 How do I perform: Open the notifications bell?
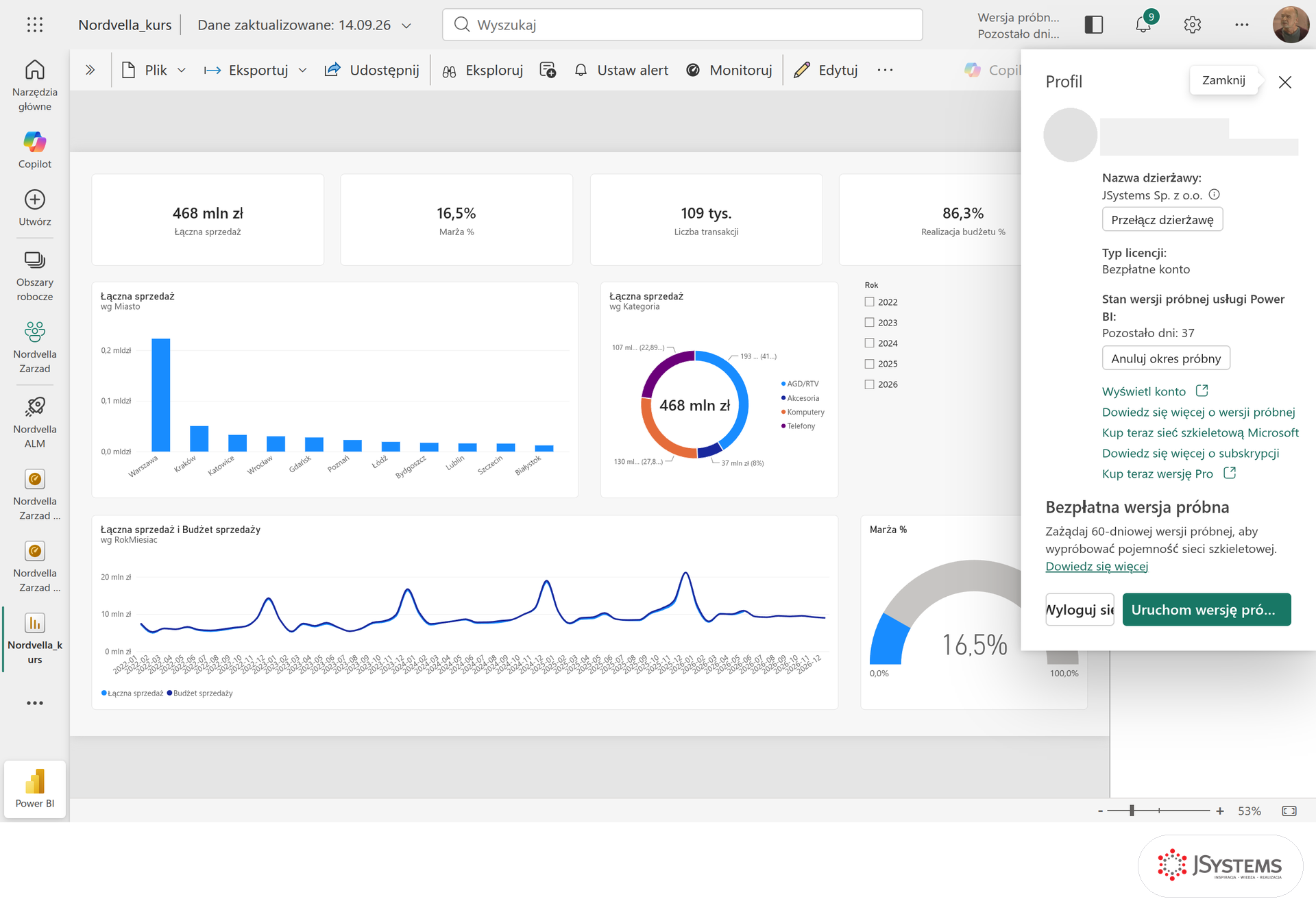(x=1143, y=25)
